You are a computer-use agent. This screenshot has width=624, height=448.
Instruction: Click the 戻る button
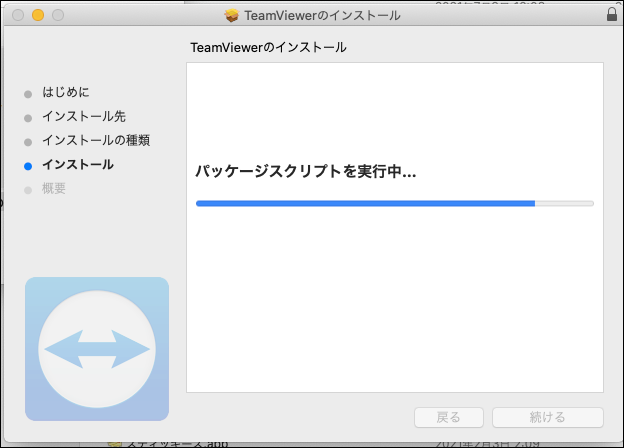(x=449, y=417)
